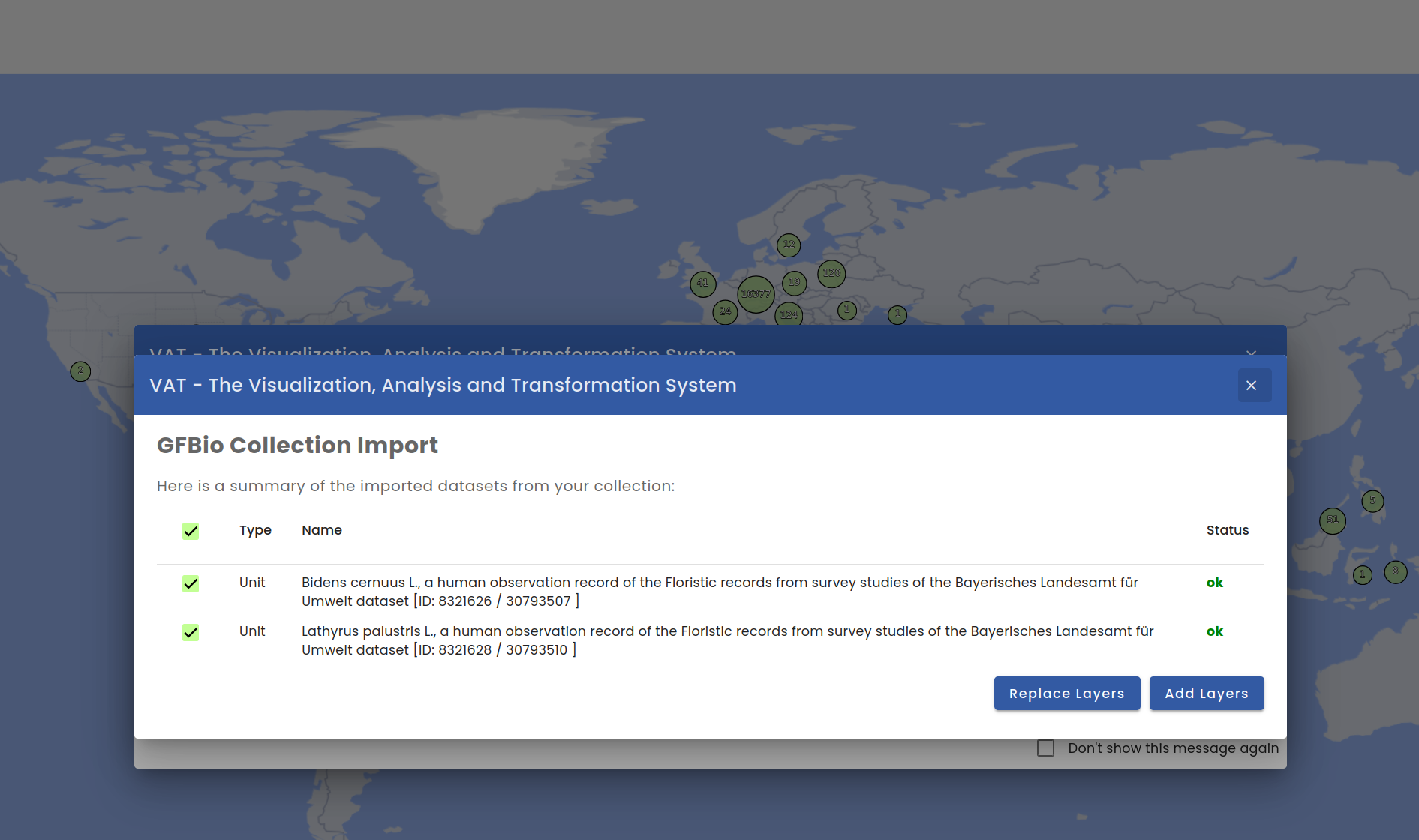Click the ok status of Bidens cernuus row
The height and width of the screenshot is (840, 1419).
click(1215, 583)
